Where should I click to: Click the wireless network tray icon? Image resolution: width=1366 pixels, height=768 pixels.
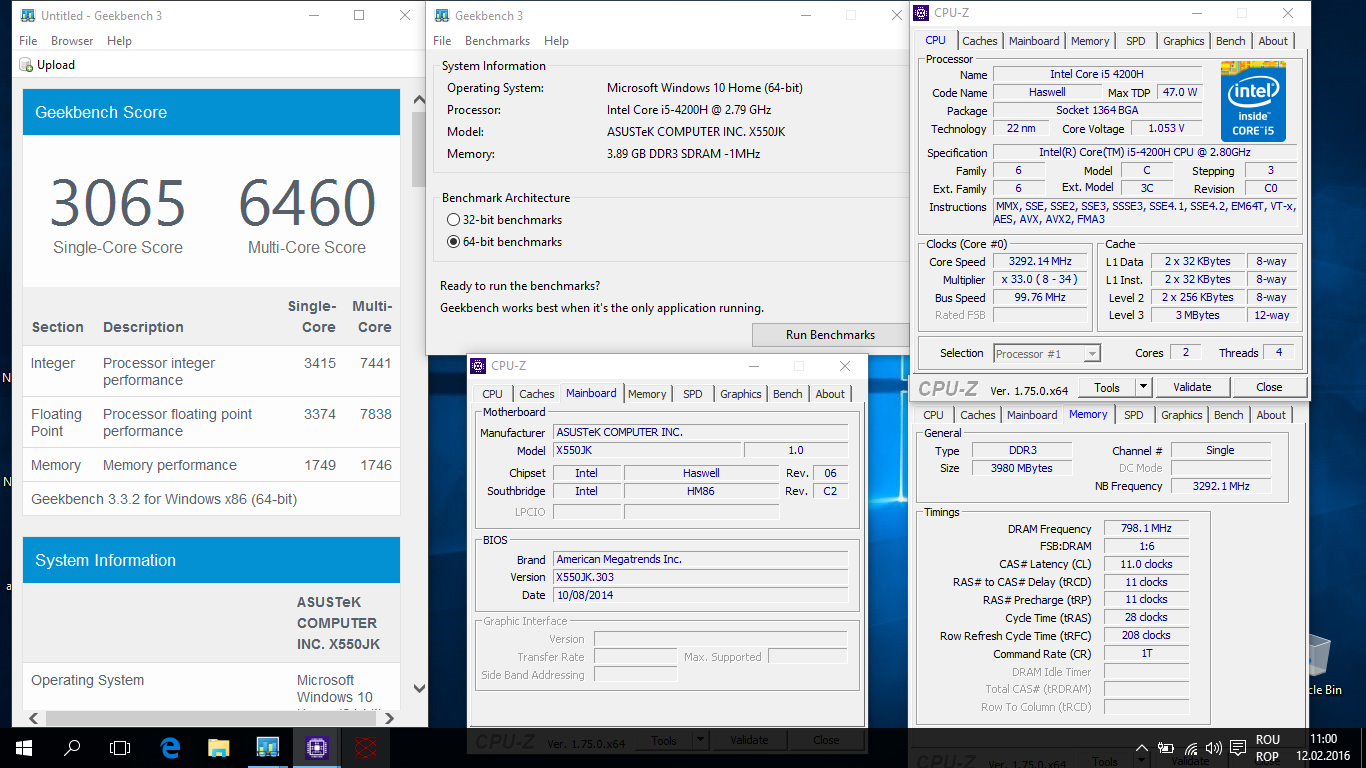[1191, 747]
